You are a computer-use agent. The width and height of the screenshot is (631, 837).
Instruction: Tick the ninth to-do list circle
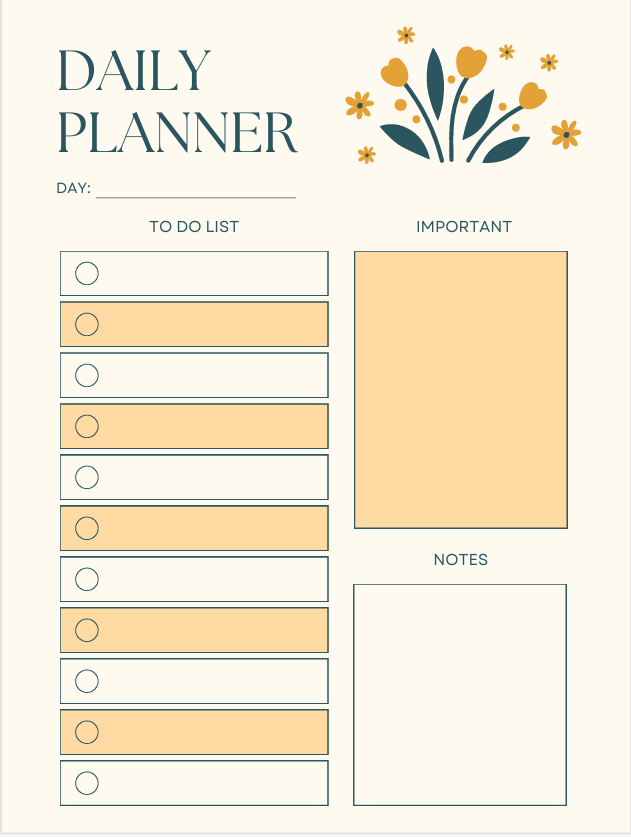click(87, 681)
